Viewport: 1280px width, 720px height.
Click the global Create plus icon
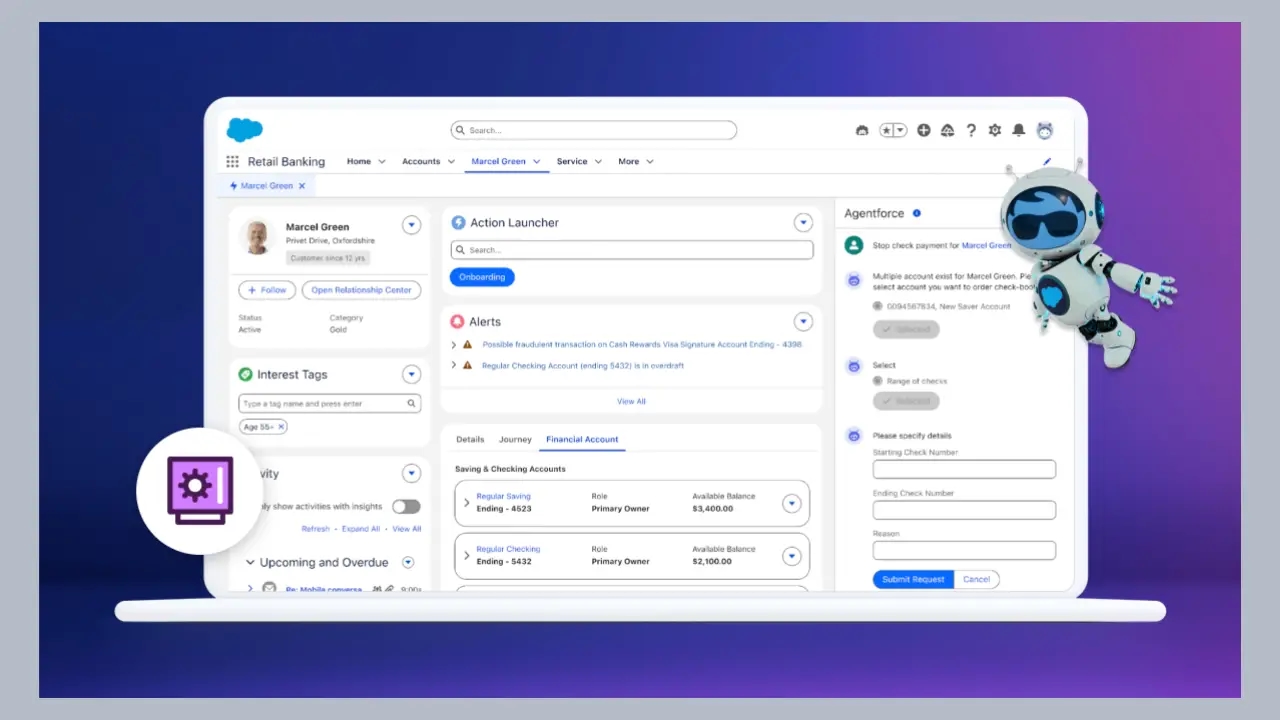923,130
